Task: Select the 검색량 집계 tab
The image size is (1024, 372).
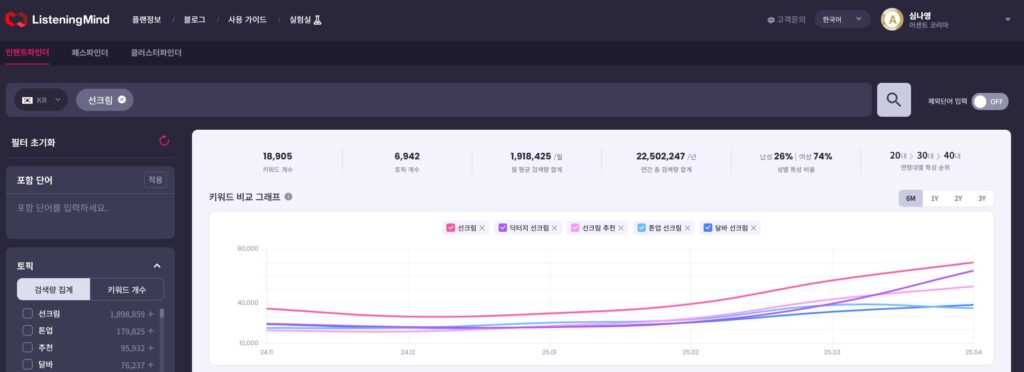Action: (54, 289)
